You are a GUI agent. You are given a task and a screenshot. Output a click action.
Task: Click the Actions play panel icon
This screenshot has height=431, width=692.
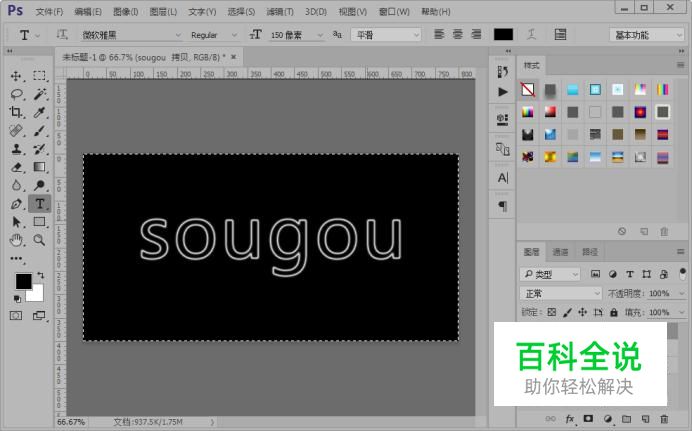(503, 92)
